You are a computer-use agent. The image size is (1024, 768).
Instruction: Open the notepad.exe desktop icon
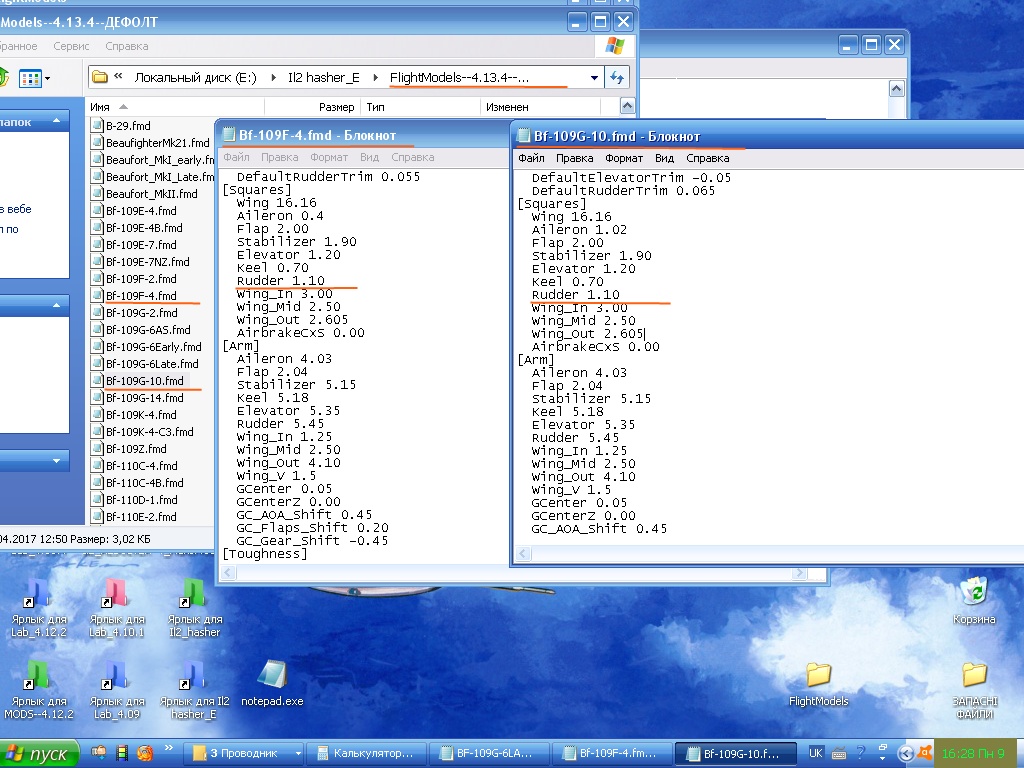pos(271,675)
